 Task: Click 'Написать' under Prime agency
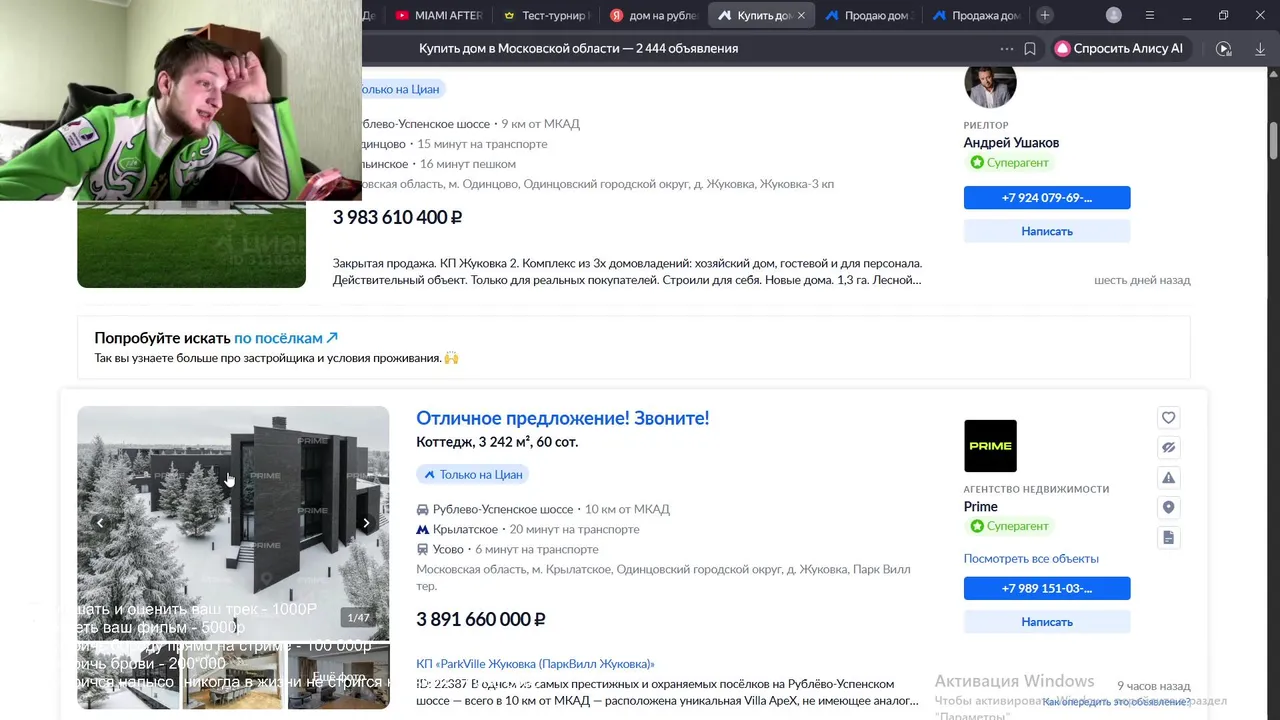click(x=1047, y=622)
